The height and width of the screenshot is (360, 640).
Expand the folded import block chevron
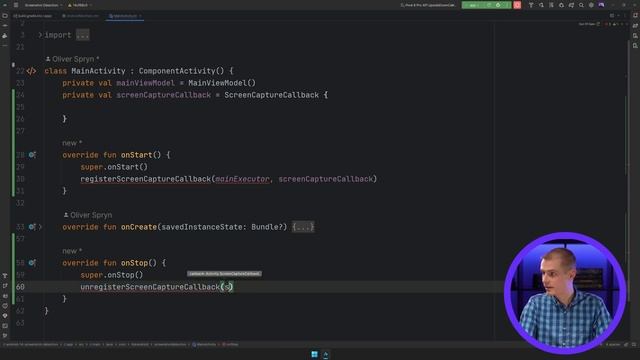coord(40,35)
